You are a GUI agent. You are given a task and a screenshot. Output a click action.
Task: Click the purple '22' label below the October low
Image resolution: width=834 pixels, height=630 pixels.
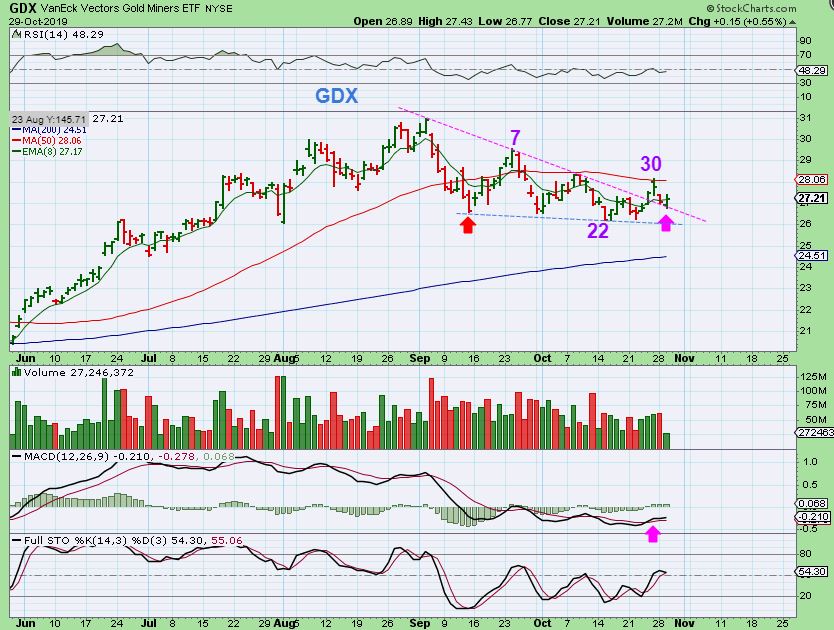click(x=598, y=231)
